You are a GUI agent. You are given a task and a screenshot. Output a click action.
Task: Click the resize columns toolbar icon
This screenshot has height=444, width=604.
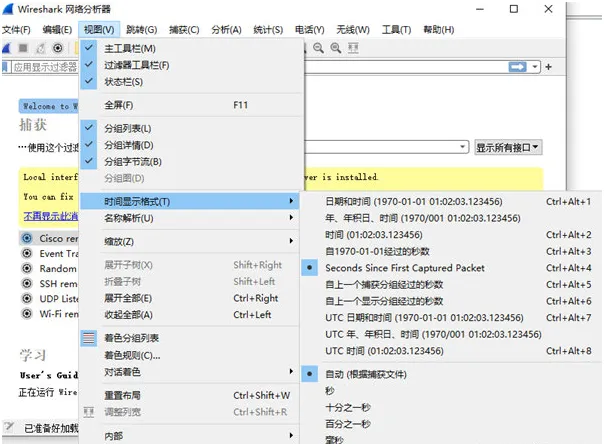click(353, 48)
